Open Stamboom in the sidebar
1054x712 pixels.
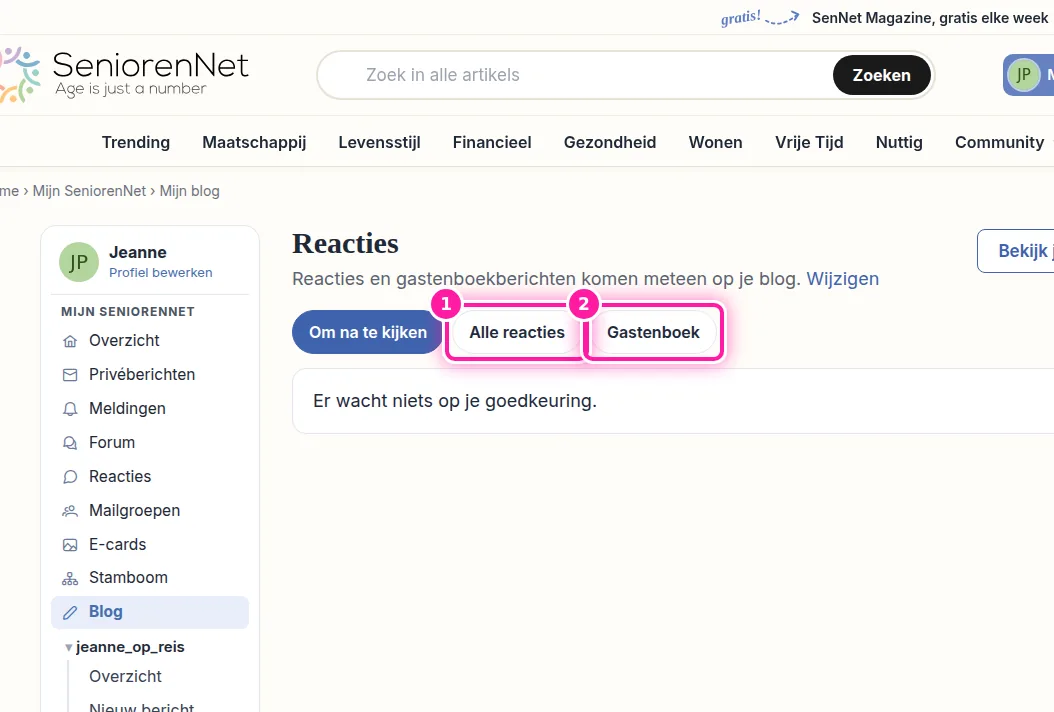(x=150, y=578)
